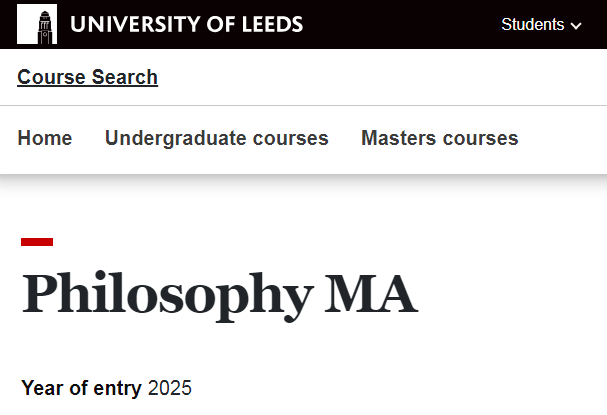Viewport: 607px width, 415px height.
Task: Click the University of Leeds wordmark
Action: [187, 24]
